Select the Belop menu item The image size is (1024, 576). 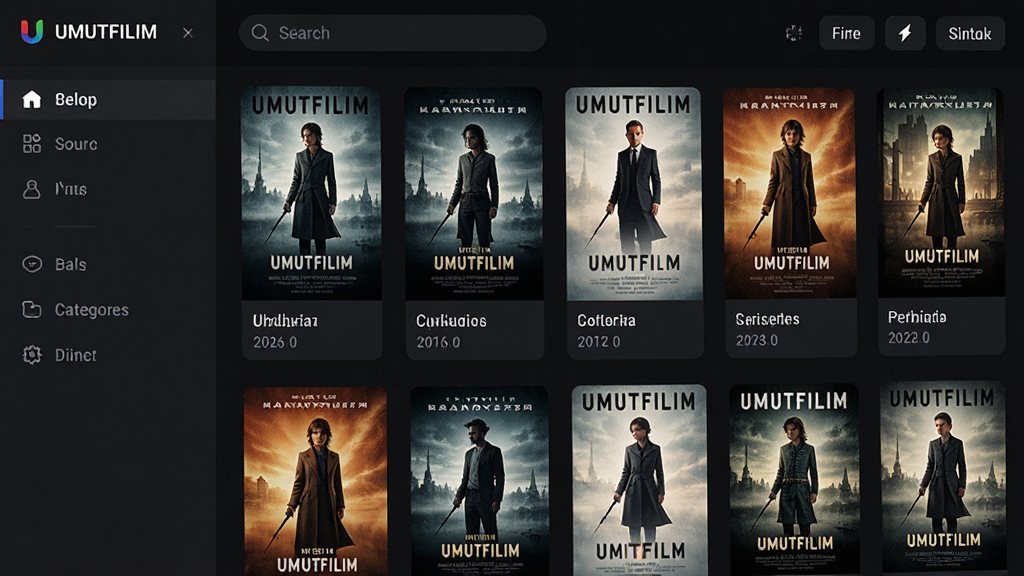click(x=108, y=99)
